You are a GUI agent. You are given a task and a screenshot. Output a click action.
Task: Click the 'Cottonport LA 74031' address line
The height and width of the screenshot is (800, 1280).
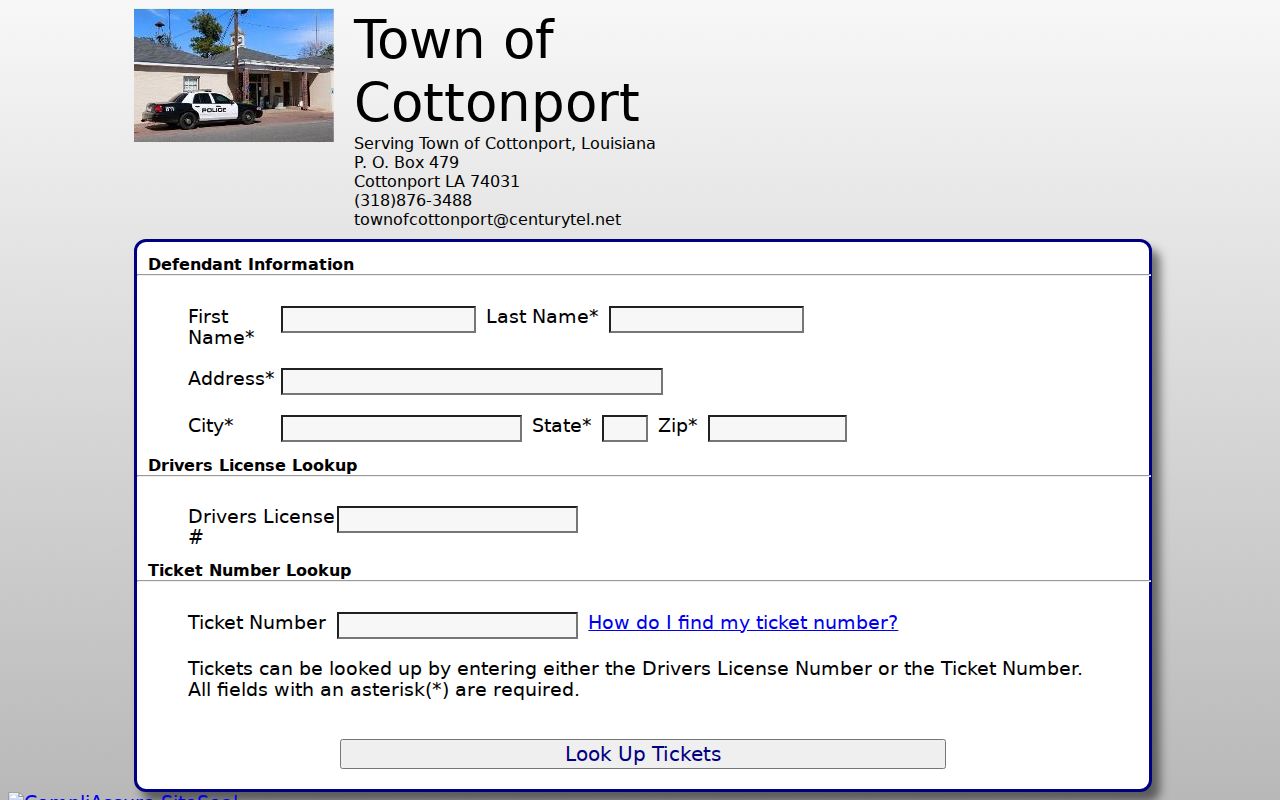(x=437, y=181)
